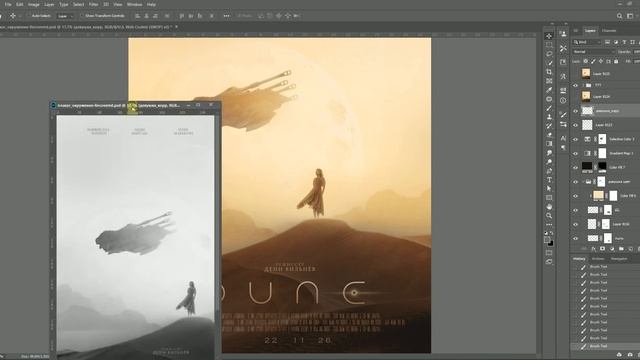Open Edit Toolbar three dots in toolbox
640x360 pixels.
549,224
